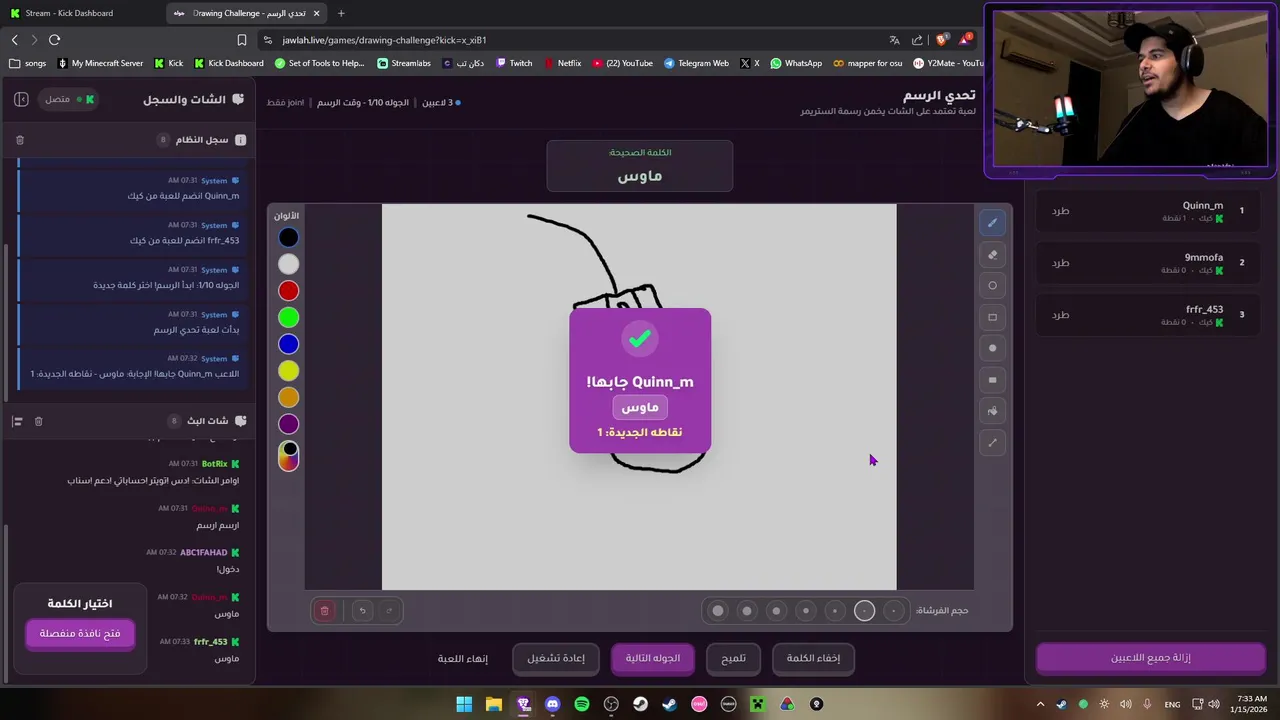The height and width of the screenshot is (720, 1280).
Task: Choose the hollow circle shape tool
Action: [x=992, y=286]
